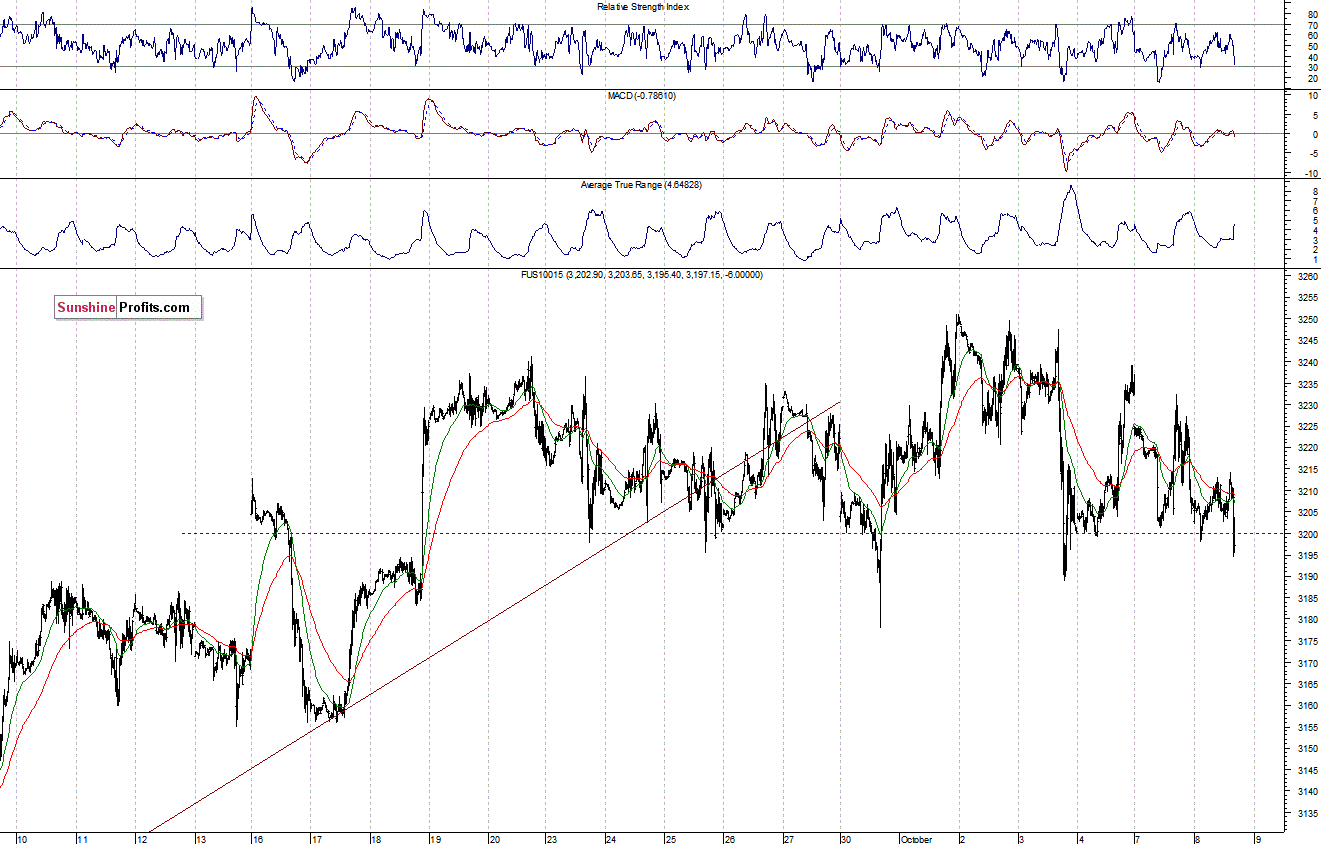Click the 'October' label on date axis

[x=917, y=839]
